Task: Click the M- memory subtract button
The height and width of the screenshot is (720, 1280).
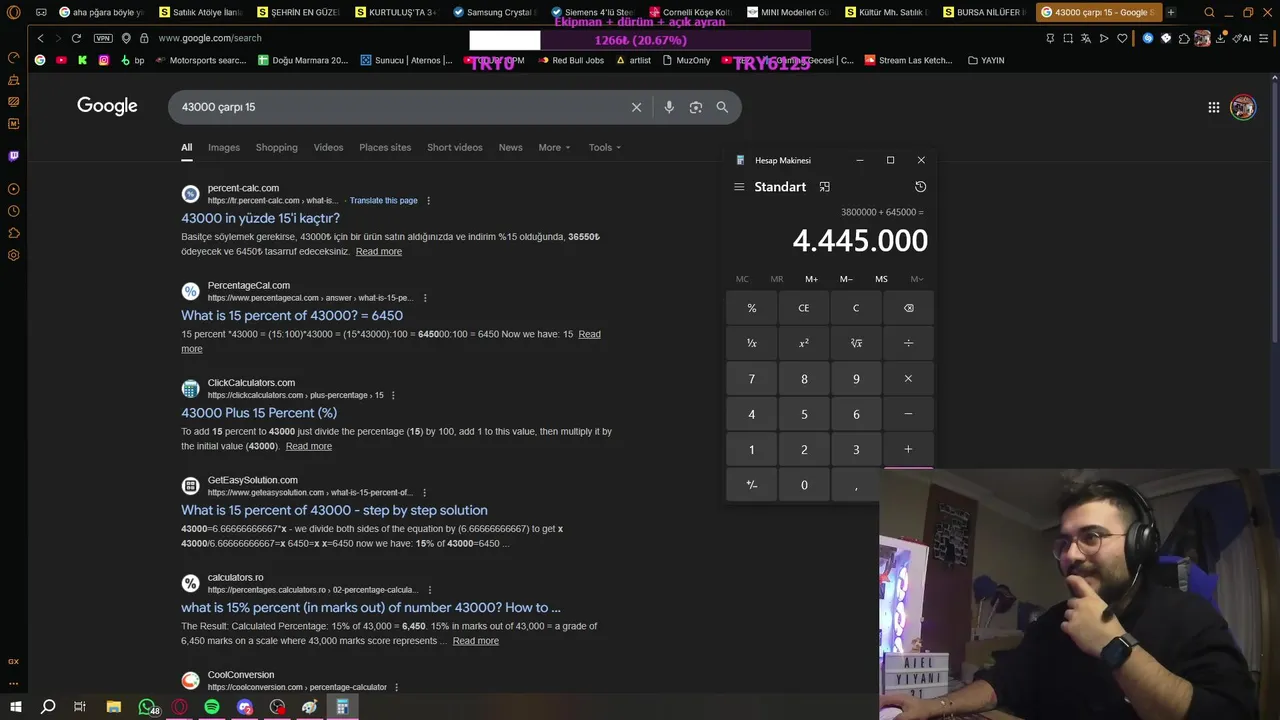Action: pos(846,279)
